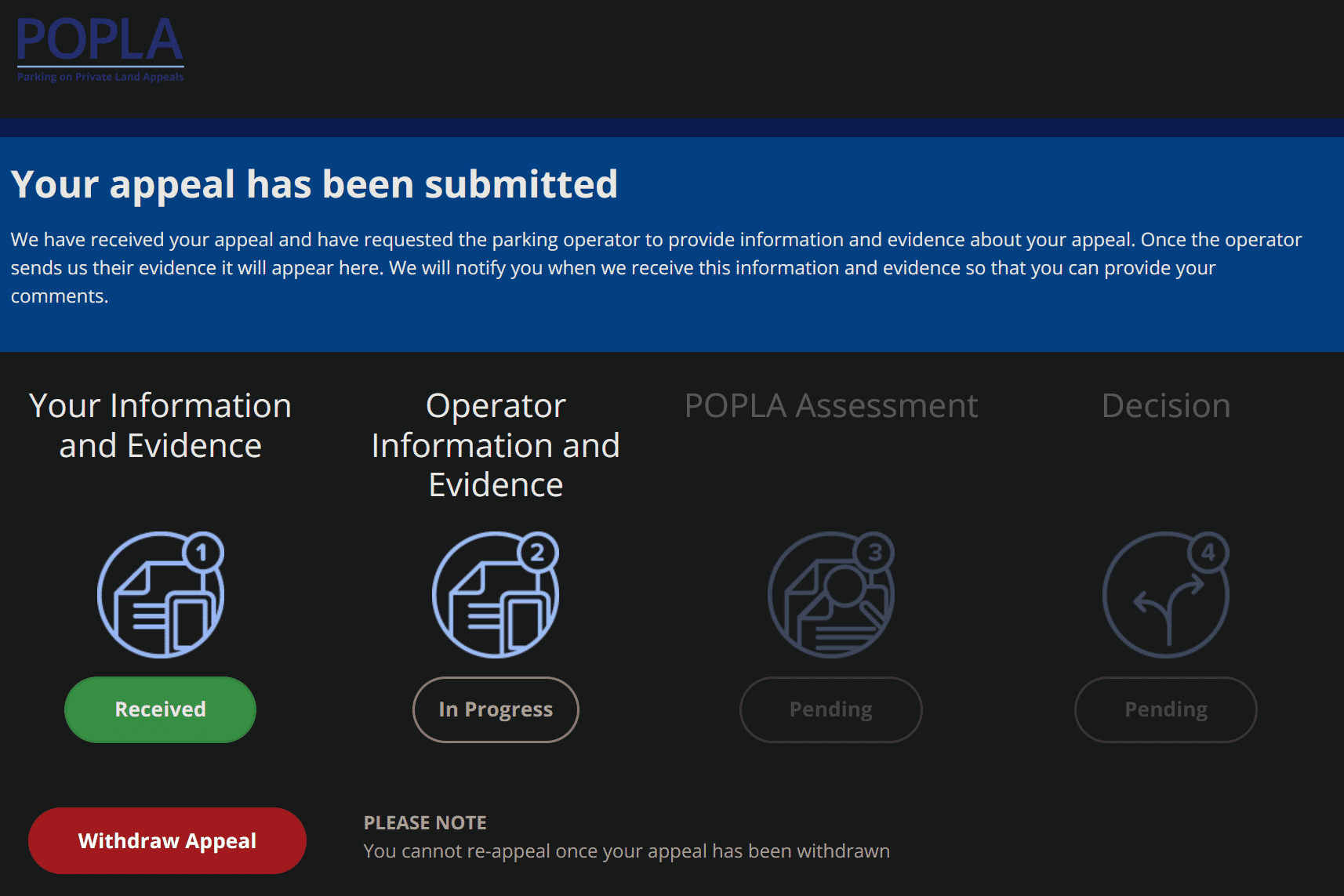
Task: Click the Pending pill under Decision
Action: [1165, 709]
